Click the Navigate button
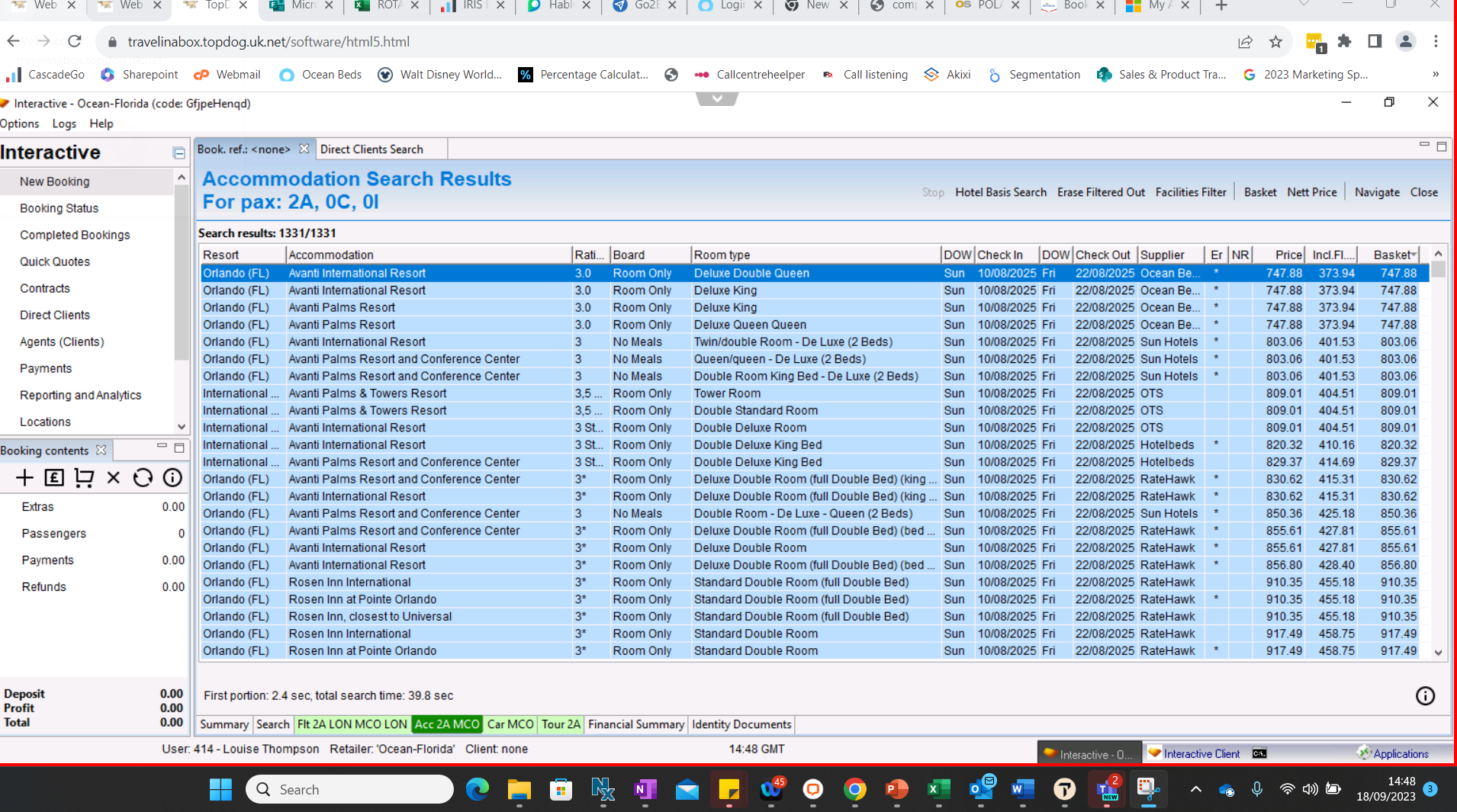This screenshot has height=812, width=1457. pyautogui.click(x=1377, y=192)
